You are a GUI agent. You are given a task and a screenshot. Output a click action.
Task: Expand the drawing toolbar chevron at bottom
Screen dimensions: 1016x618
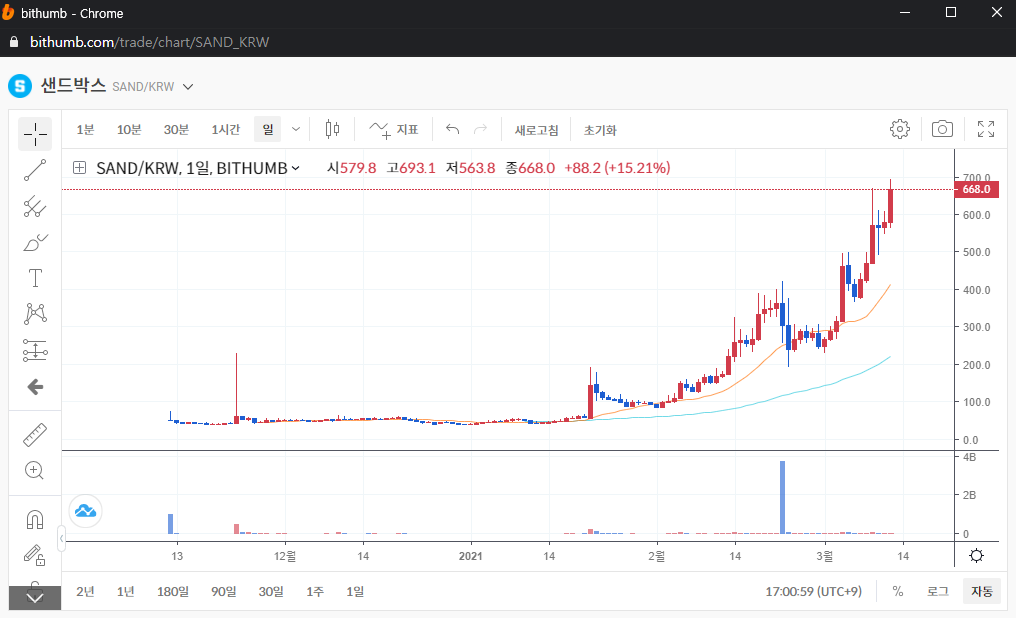(x=35, y=598)
